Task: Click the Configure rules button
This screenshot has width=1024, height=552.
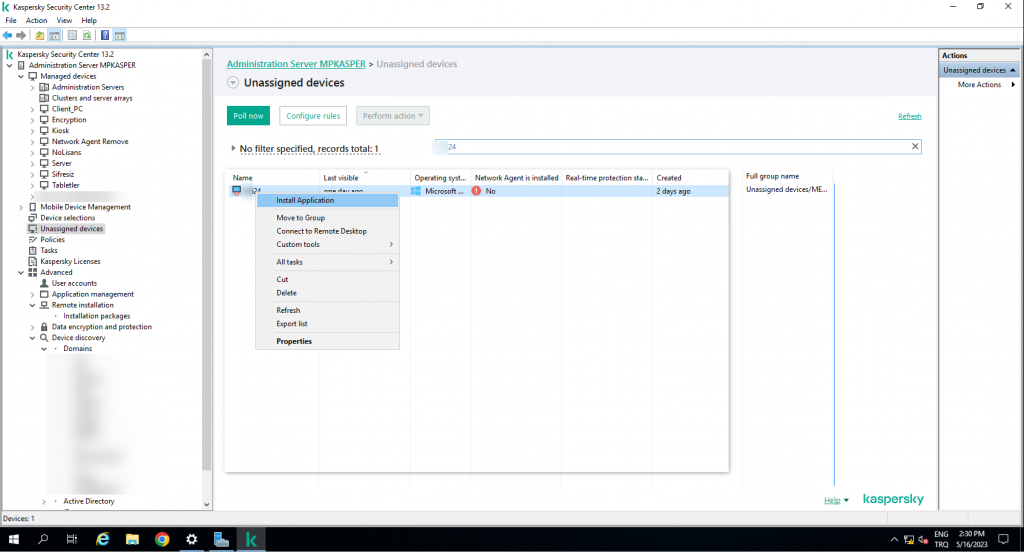Action: click(x=313, y=116)
